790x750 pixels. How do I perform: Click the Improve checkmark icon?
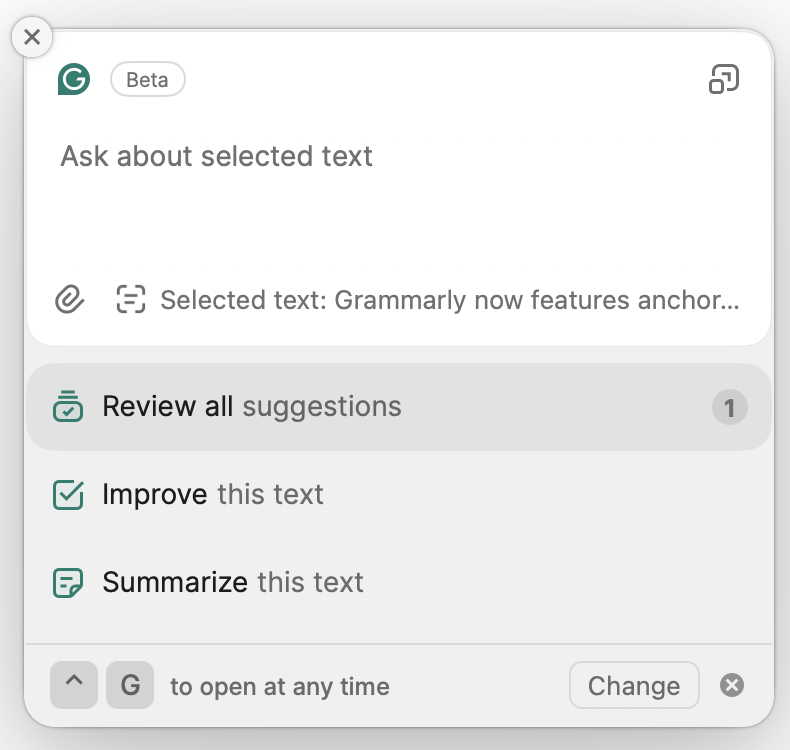pyautogui.click(x=68, y=494)
